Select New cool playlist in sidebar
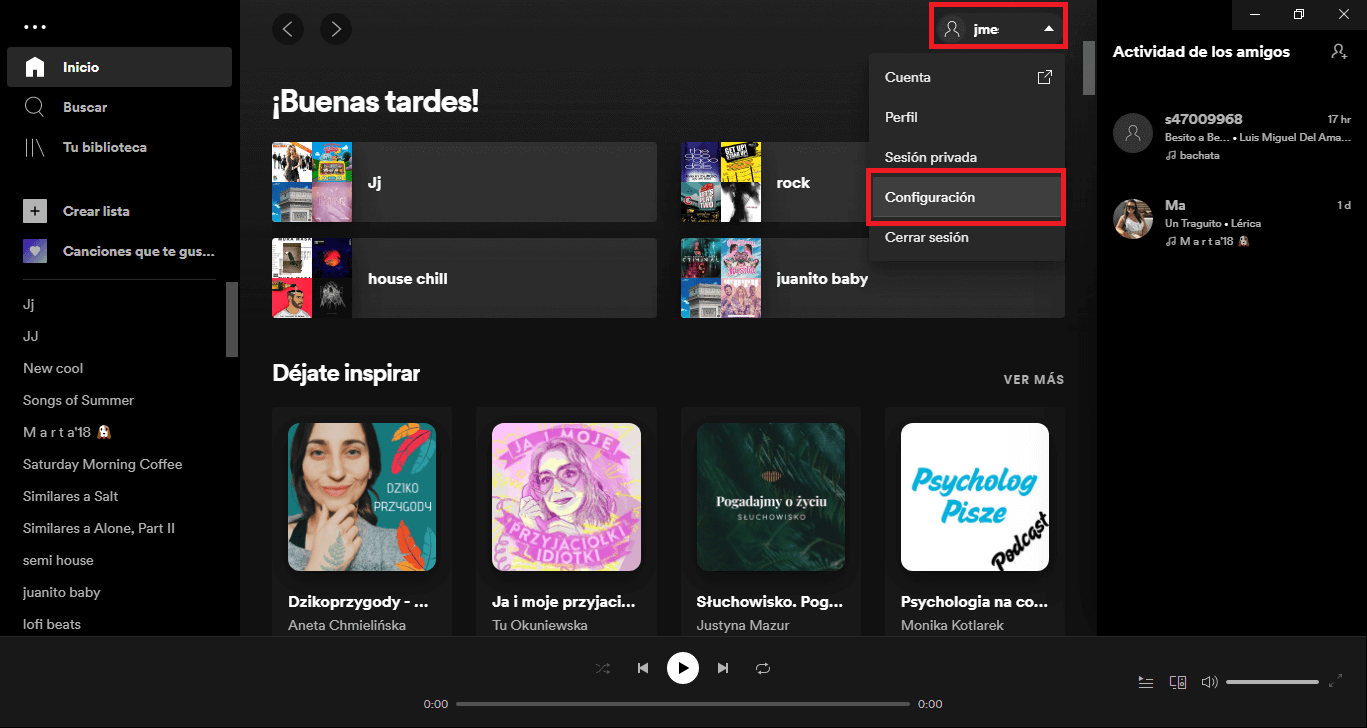 click(53, 368)
